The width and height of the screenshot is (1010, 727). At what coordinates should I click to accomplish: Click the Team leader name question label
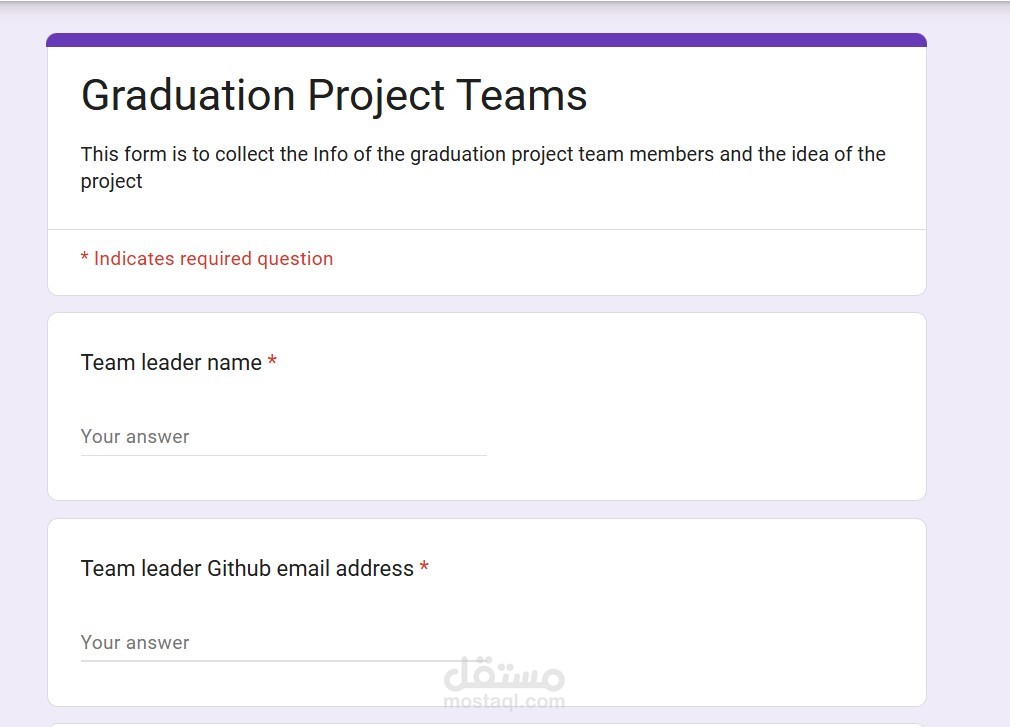(171, 363)
